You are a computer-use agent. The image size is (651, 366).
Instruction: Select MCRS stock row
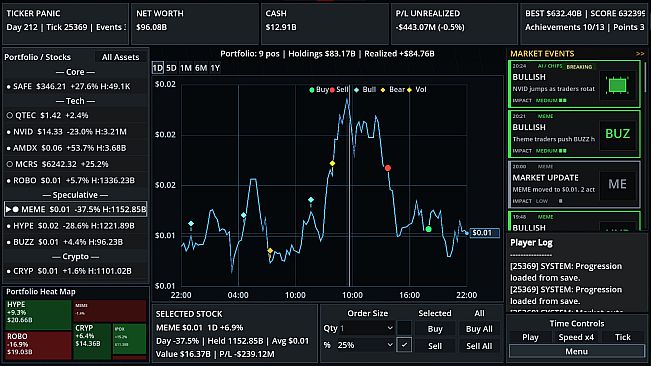tap(76, 164)
